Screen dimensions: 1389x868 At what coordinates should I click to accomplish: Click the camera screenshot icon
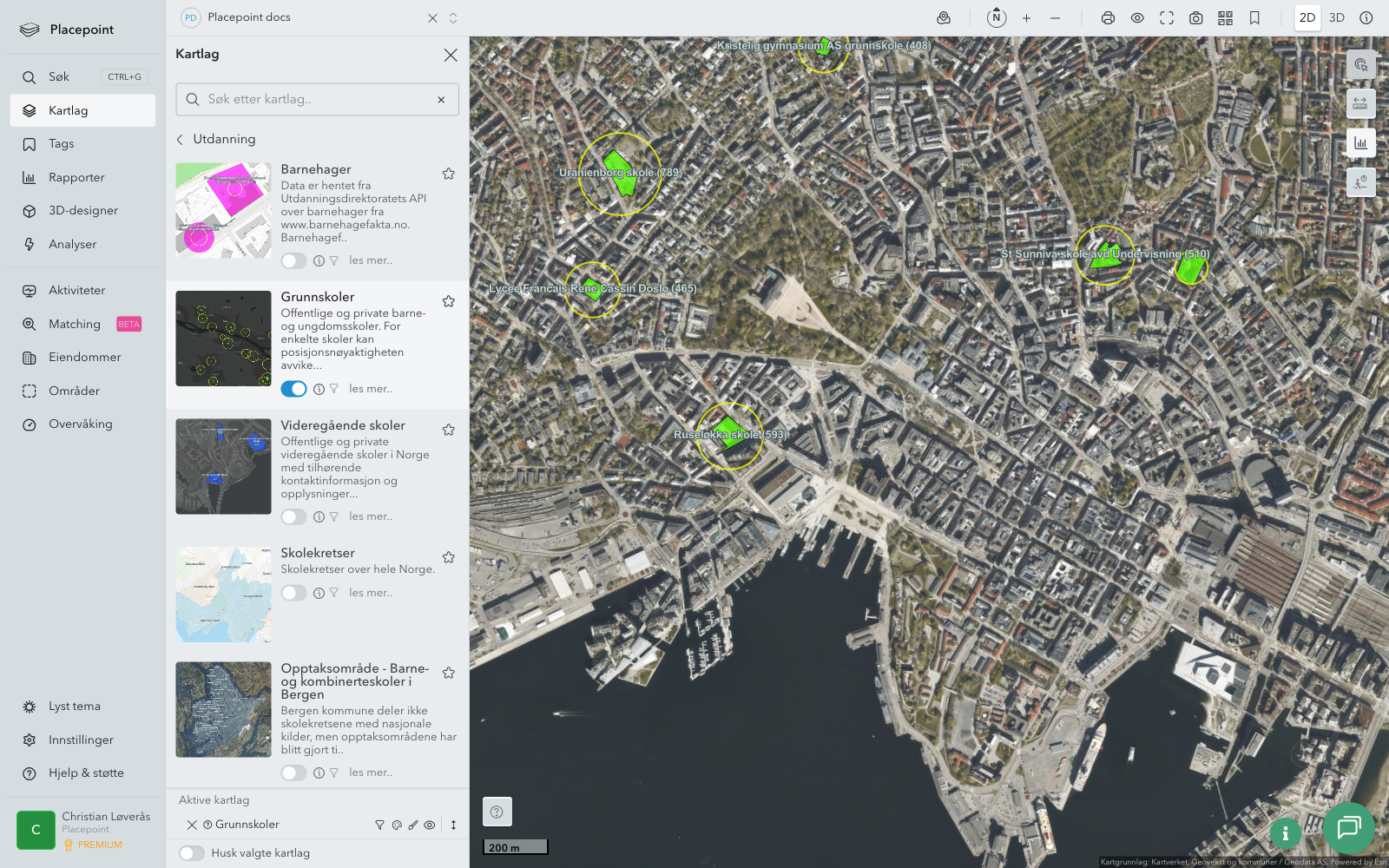point(1195,18)
